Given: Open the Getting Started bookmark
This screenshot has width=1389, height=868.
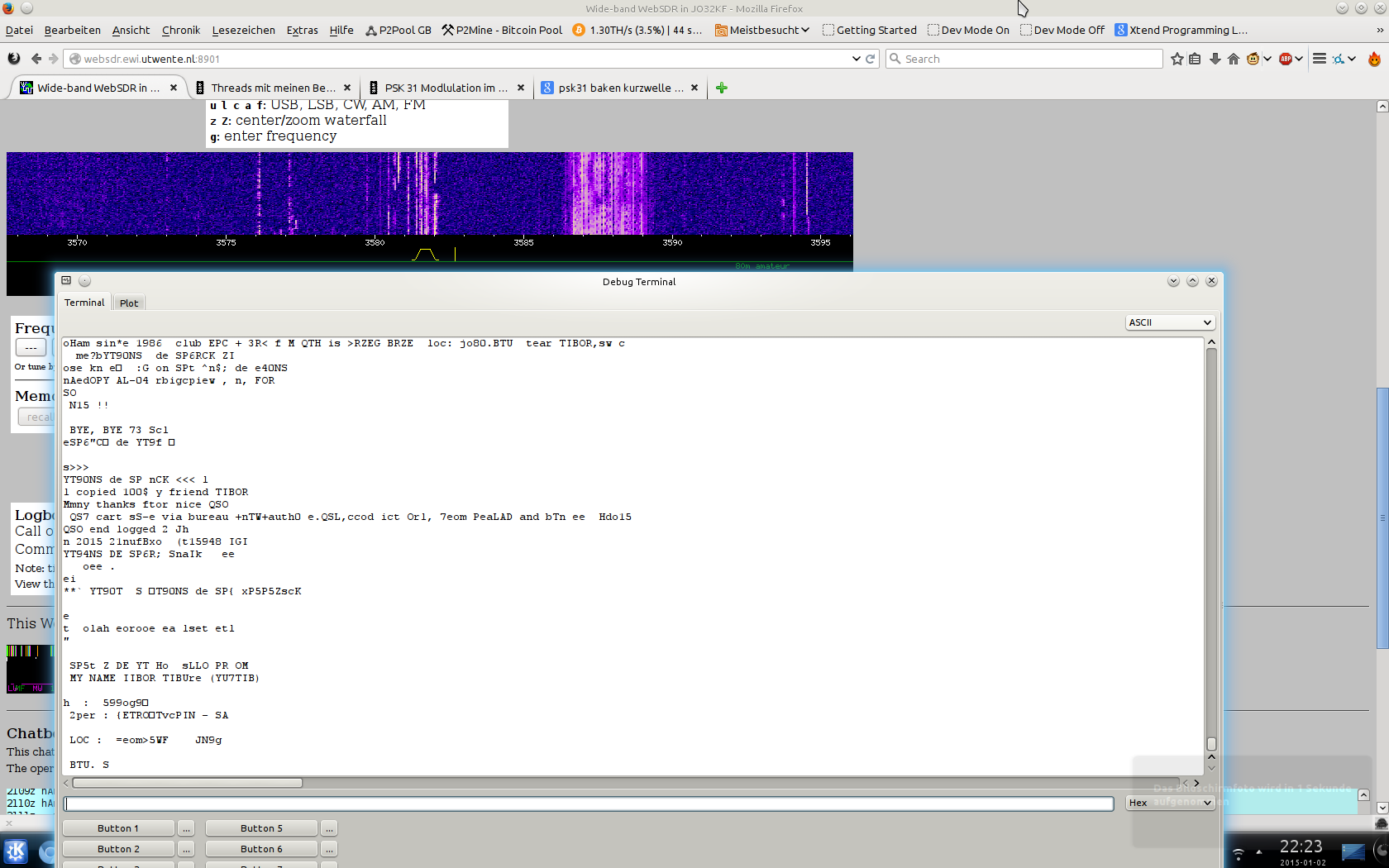Looking at the screenshot, I should click(870, 30).
